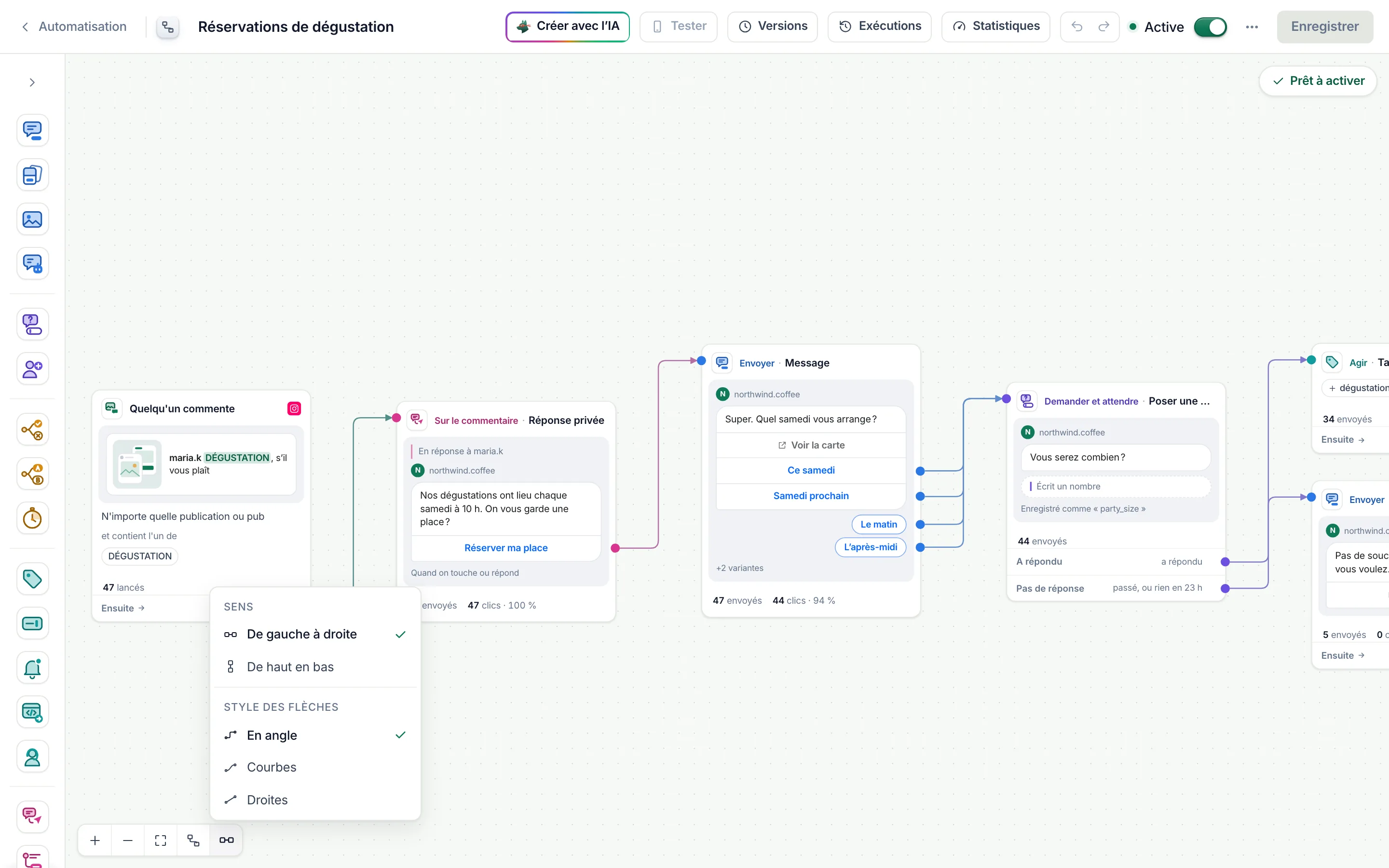Viewport: 1389px width, 868px height.
Task: Click the flow title Réservations de dégustation
Action: point(296,27)
